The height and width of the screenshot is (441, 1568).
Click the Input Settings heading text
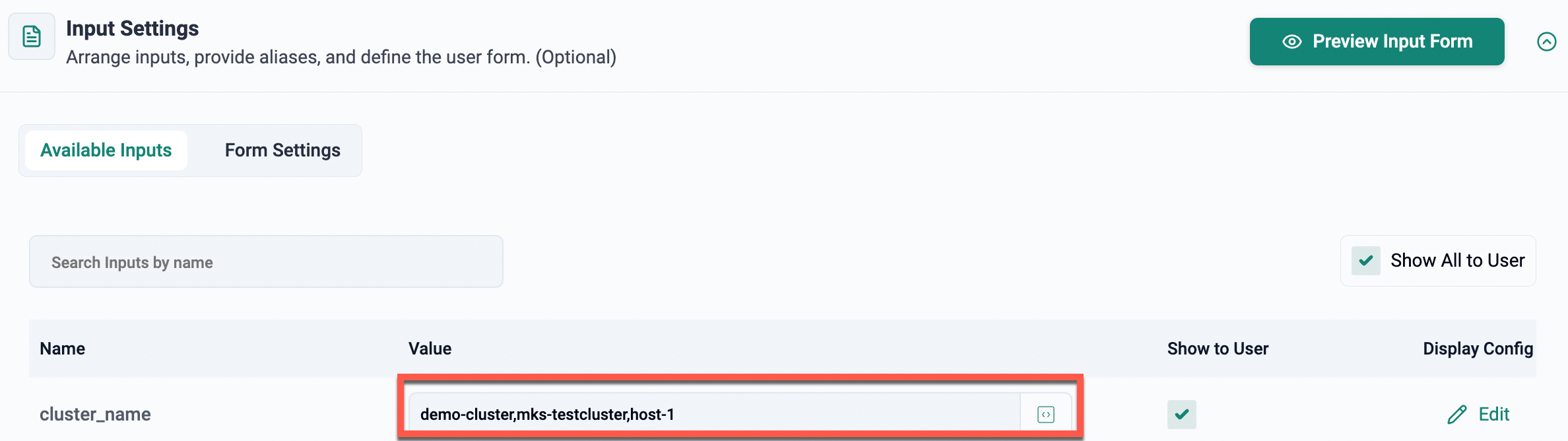(132, 28)
